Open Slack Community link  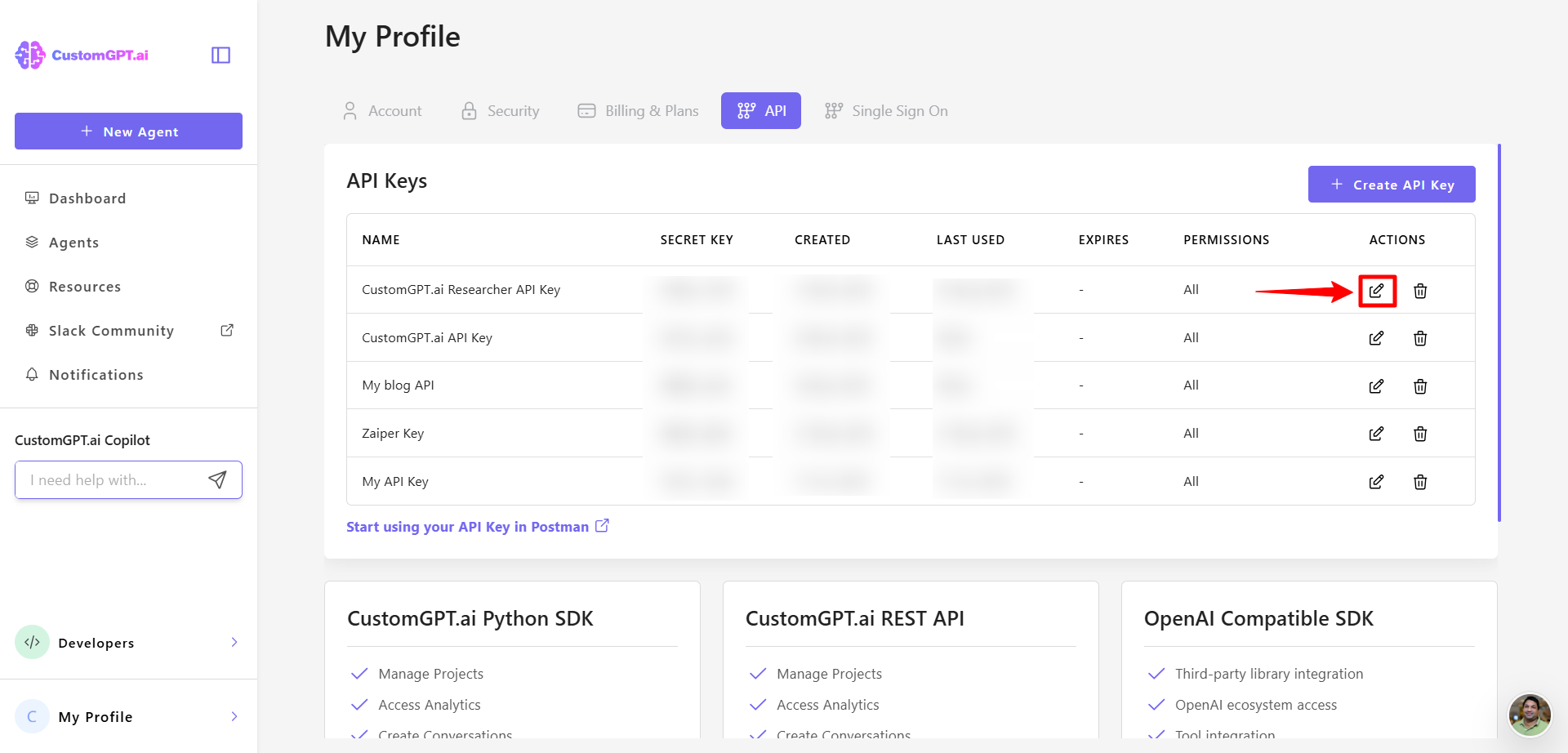[x=111, y=331]
